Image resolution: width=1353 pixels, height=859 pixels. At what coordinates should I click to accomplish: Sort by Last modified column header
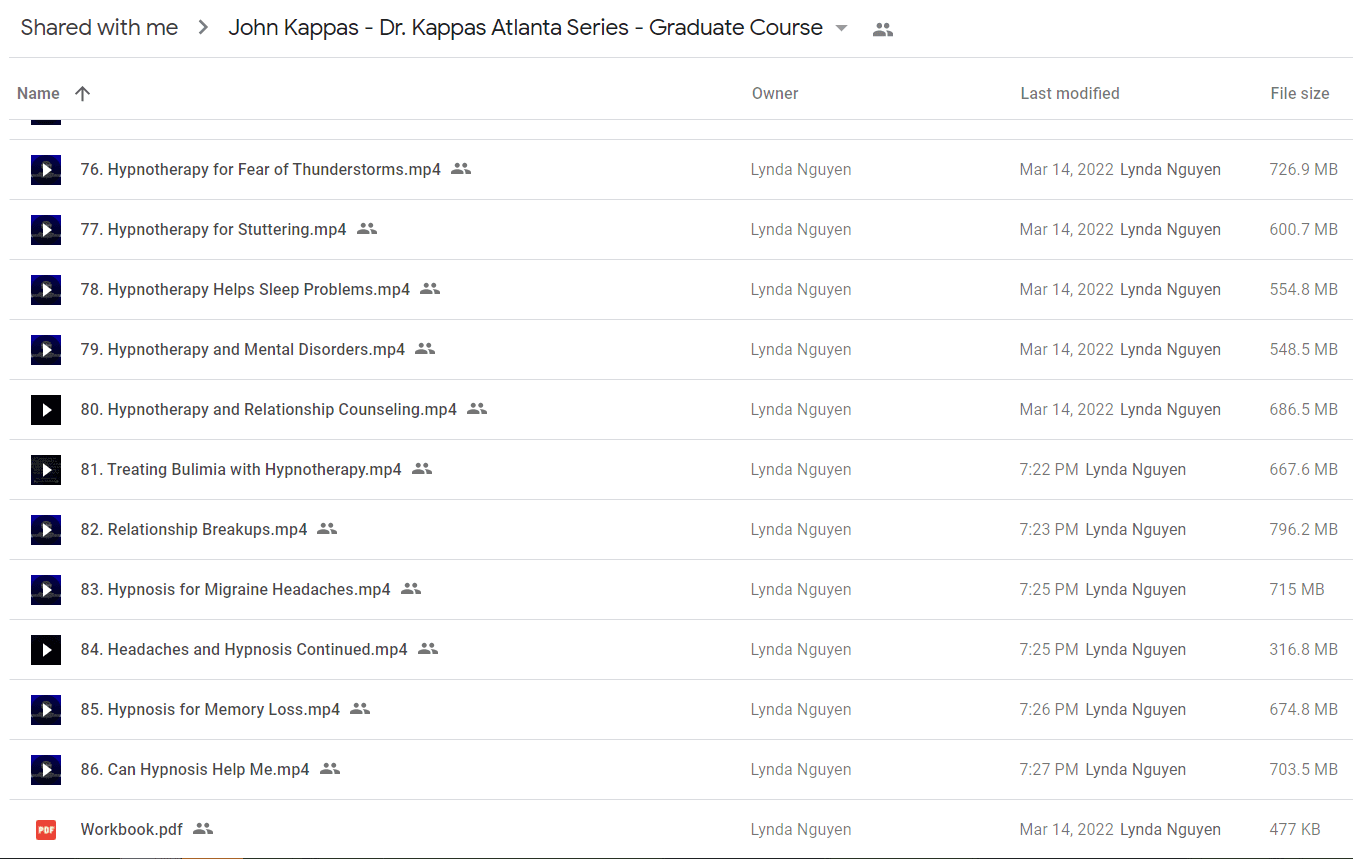point(1070,93)
